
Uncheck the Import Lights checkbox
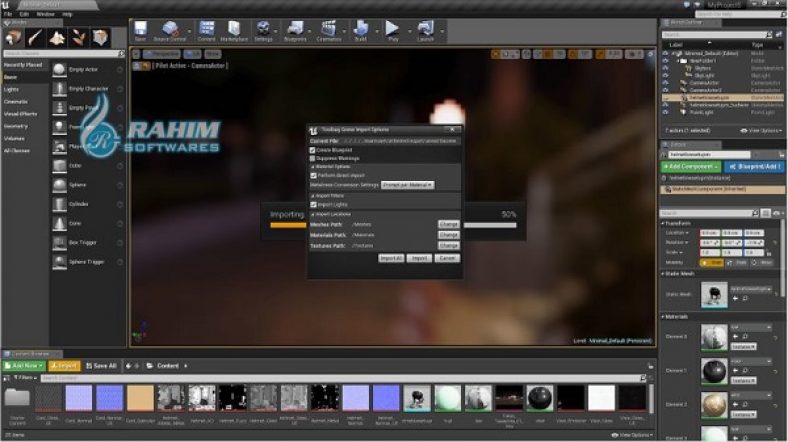313,204
